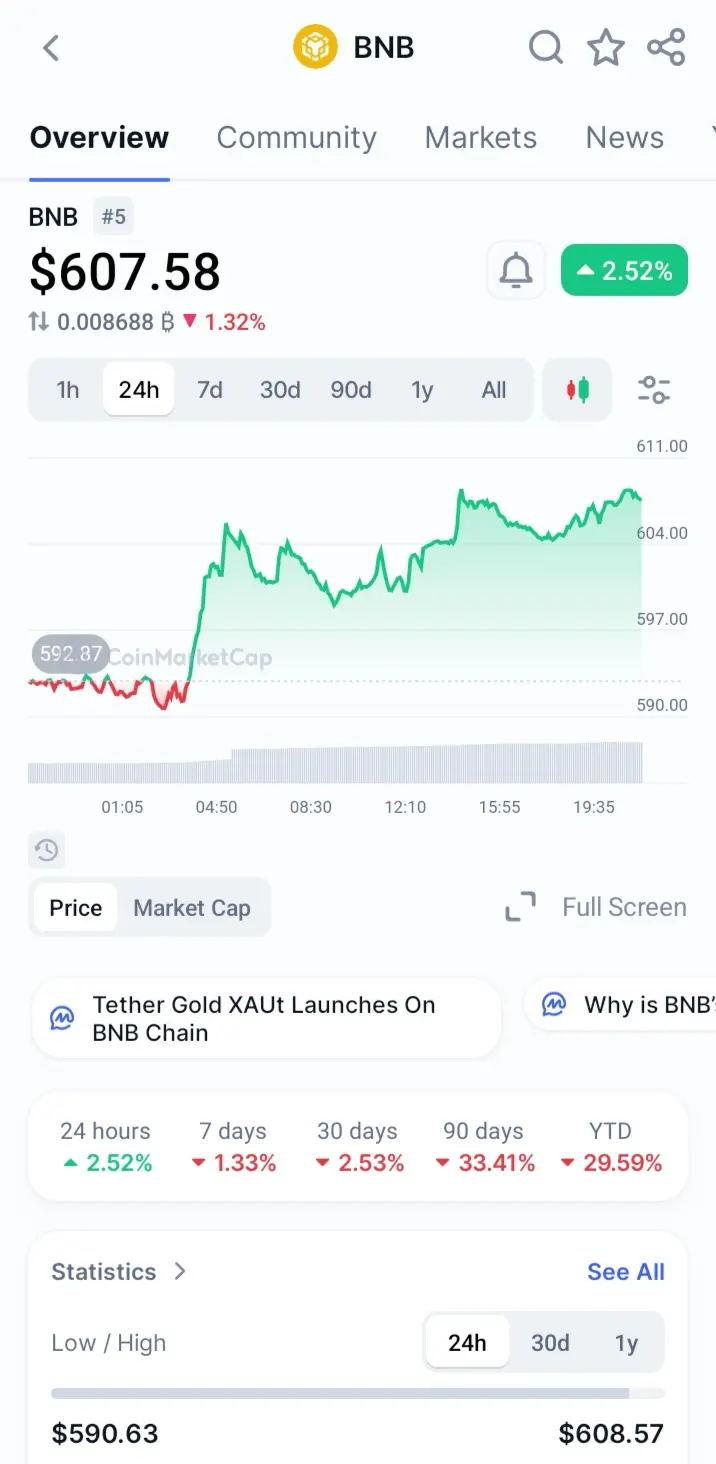716x1464 pixels.
Task: Select the 7d chart timeframe
Action: [x=210, y=389]
